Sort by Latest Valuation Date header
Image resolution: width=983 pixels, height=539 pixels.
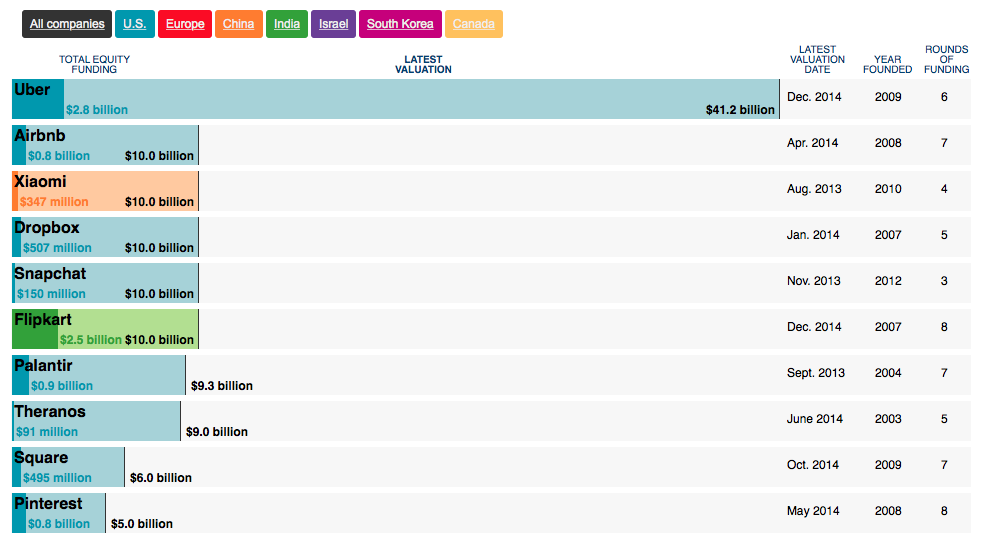(817, 59)
